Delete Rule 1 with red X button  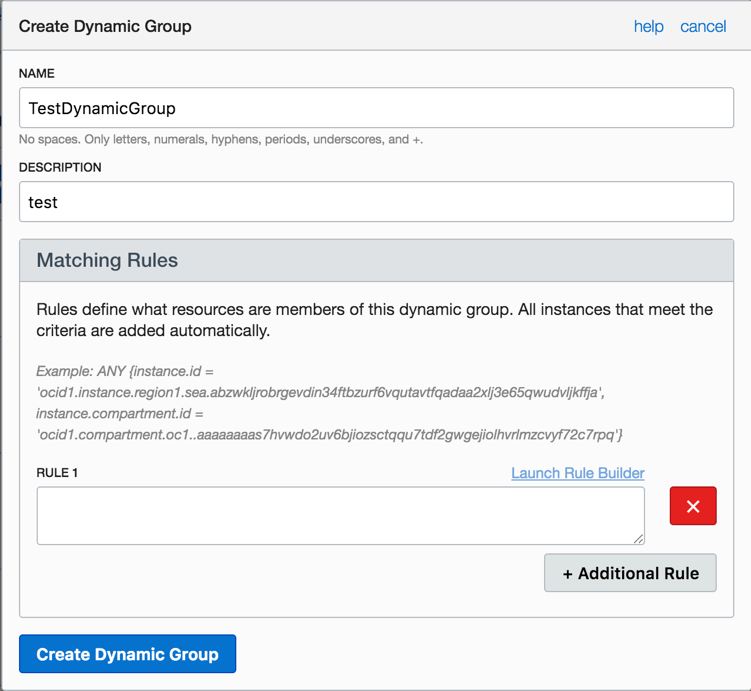(693, 506)
